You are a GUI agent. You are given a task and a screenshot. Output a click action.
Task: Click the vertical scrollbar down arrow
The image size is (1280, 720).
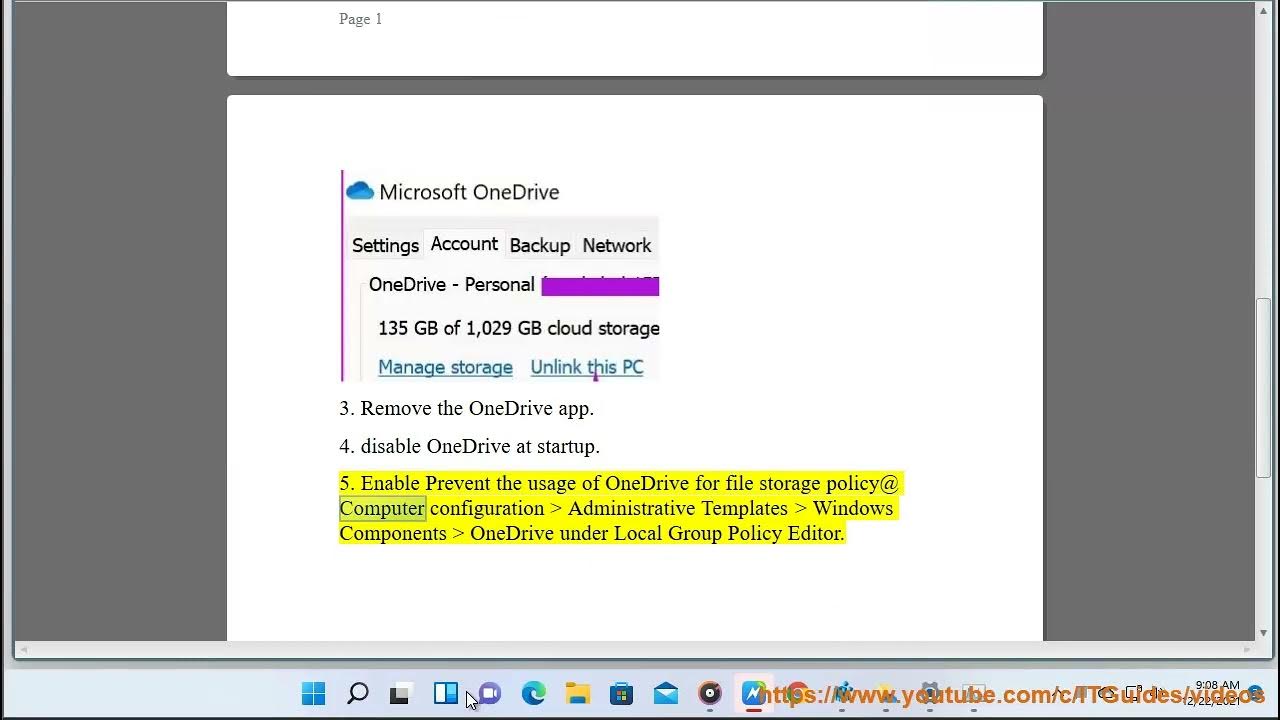pos(1264,632)
